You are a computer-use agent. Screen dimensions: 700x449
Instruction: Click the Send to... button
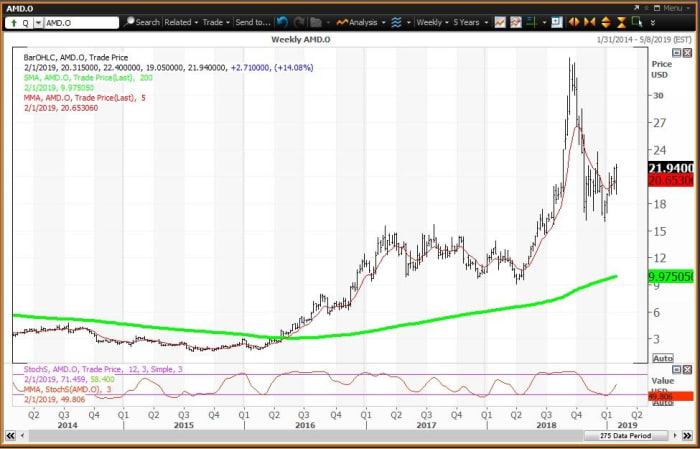click(253, 21)
